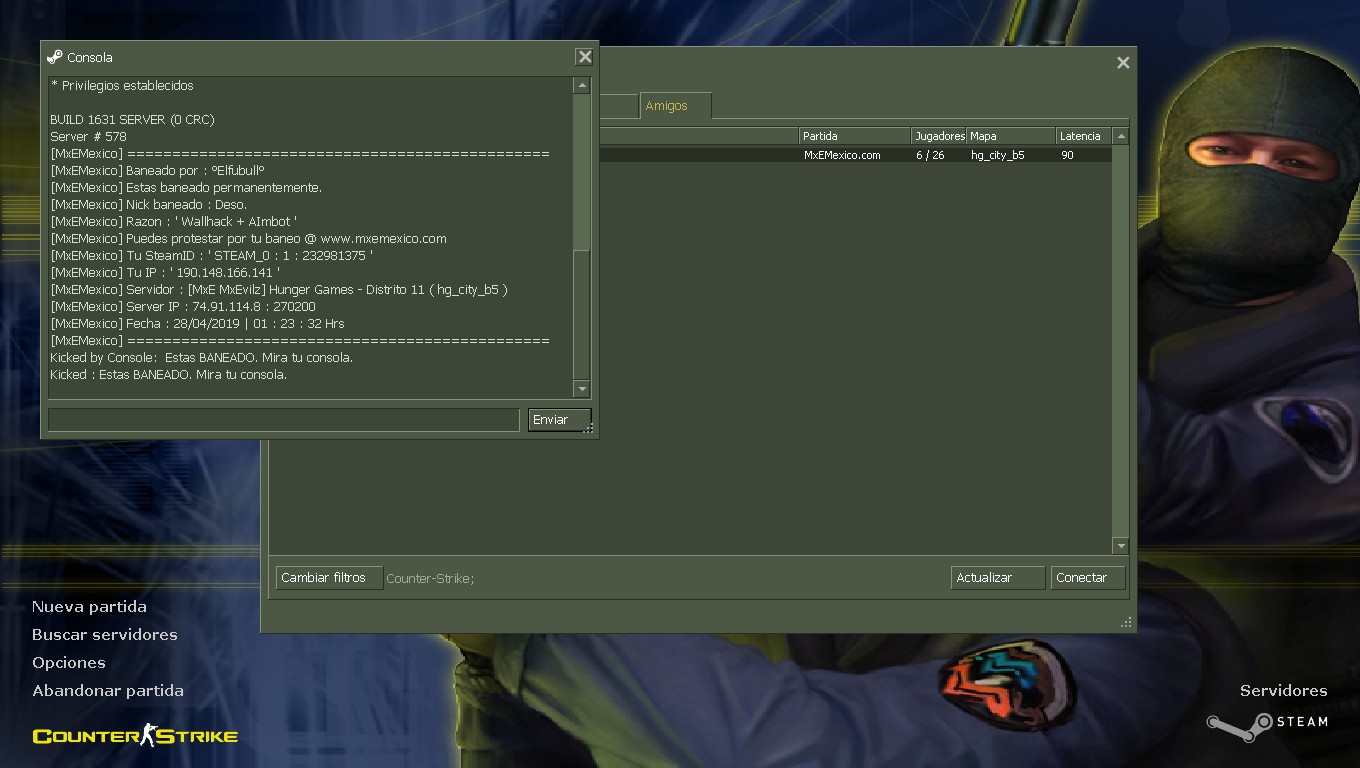
Task: Click the Actualizar button
Action: click(x=997, y=578)
